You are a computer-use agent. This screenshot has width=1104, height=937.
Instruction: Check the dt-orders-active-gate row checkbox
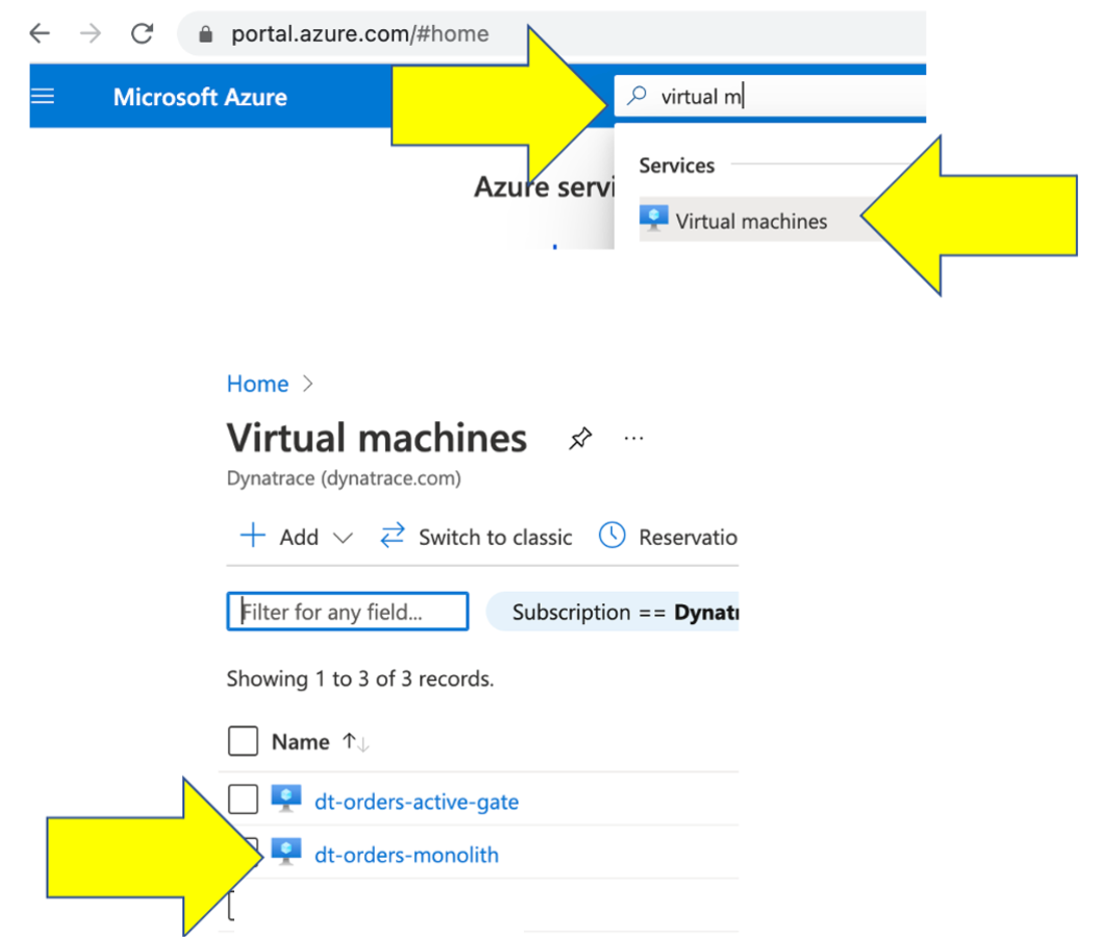243,800
